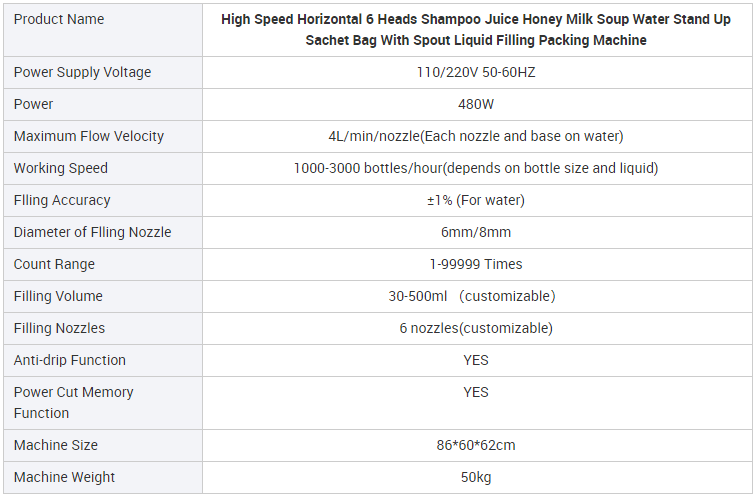This screenshot has width=756, height=496.
Task: Click the 480W power value
Action: [x=476, y=104]
